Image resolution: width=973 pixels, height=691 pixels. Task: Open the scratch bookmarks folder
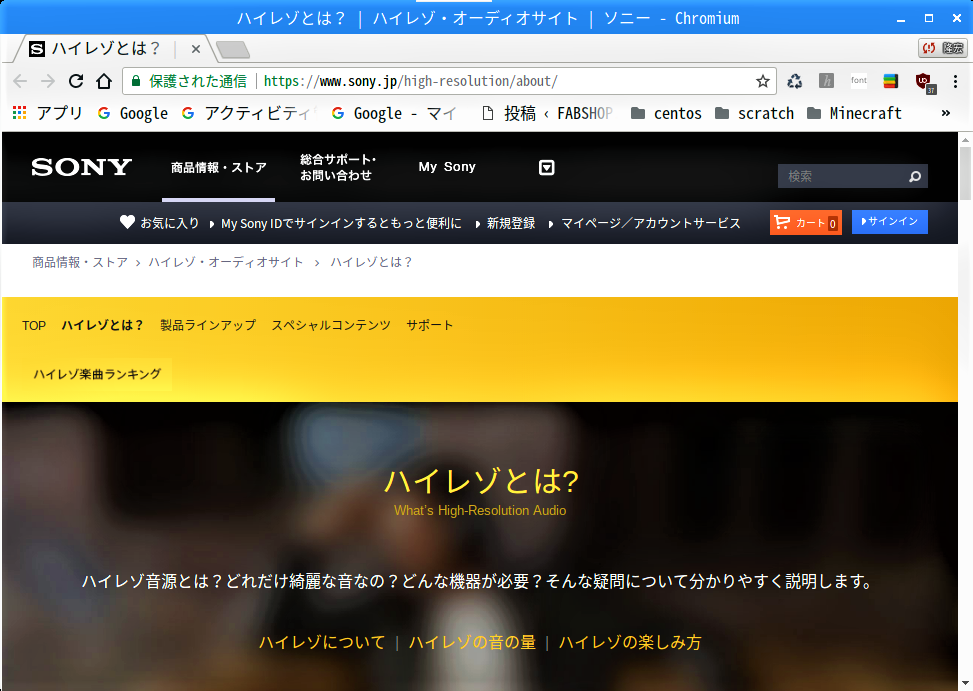pos(755,113)
